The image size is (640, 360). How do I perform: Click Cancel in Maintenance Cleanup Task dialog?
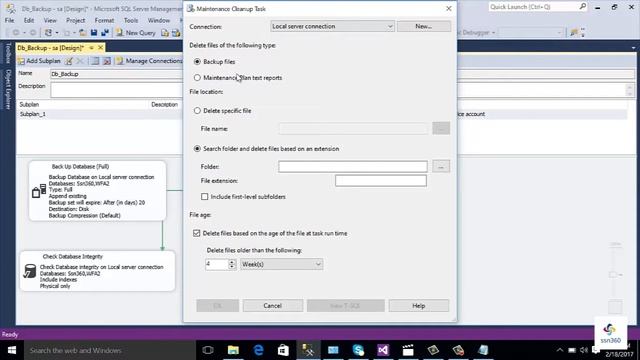pyautogui.click(x=273, y=305)
